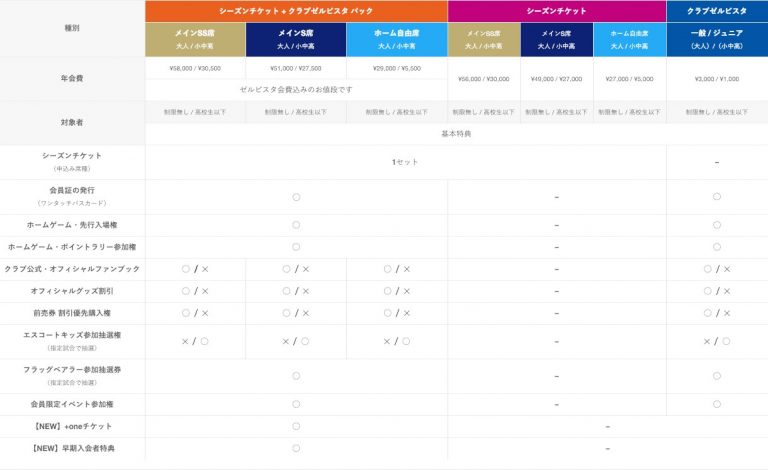The width and height of the screenshot is (768, 470).
Task: Click the 【NEW】+oneチケット row label
Action: tap(72, 426)
